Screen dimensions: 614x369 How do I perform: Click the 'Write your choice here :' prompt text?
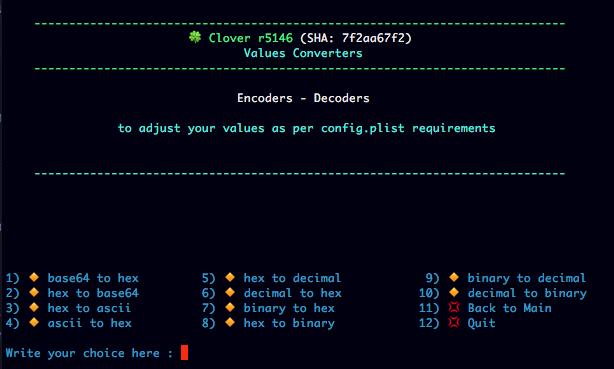[89, 353]
